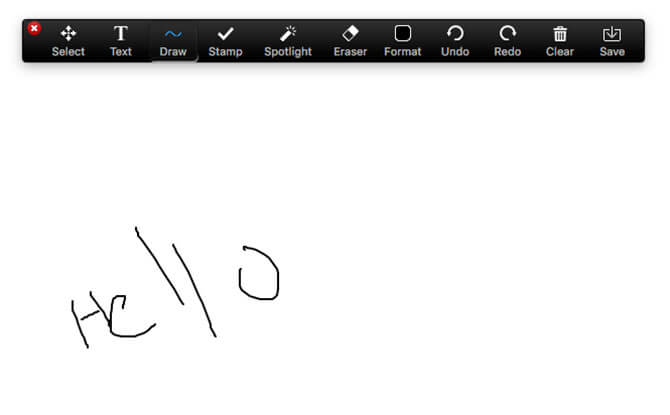Hit the "Save" text label
The height and width of the screenshot is (415, 670).
(612, 52)
